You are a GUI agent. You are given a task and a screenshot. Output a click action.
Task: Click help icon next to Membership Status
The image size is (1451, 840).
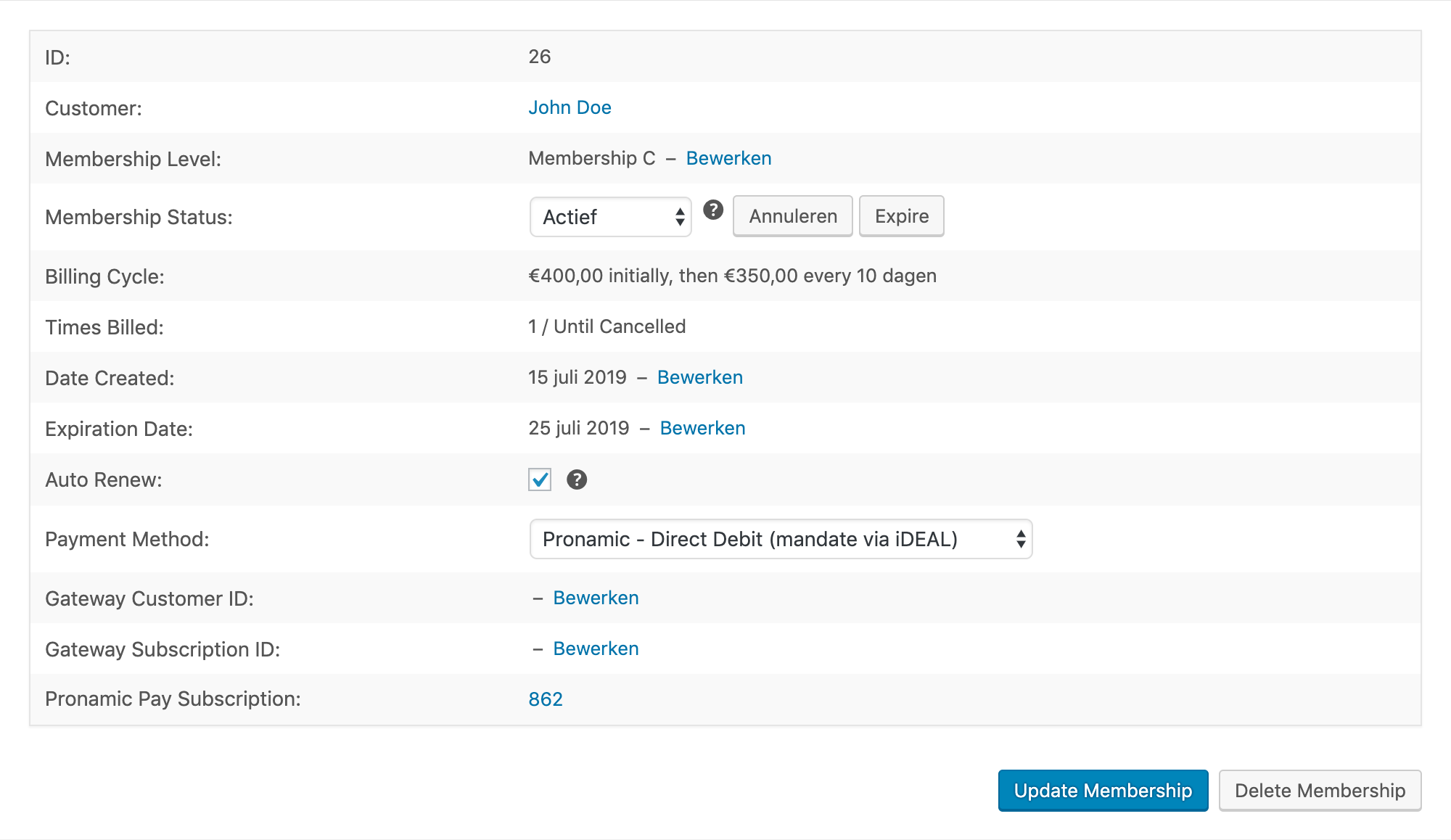tap(713, 210)
